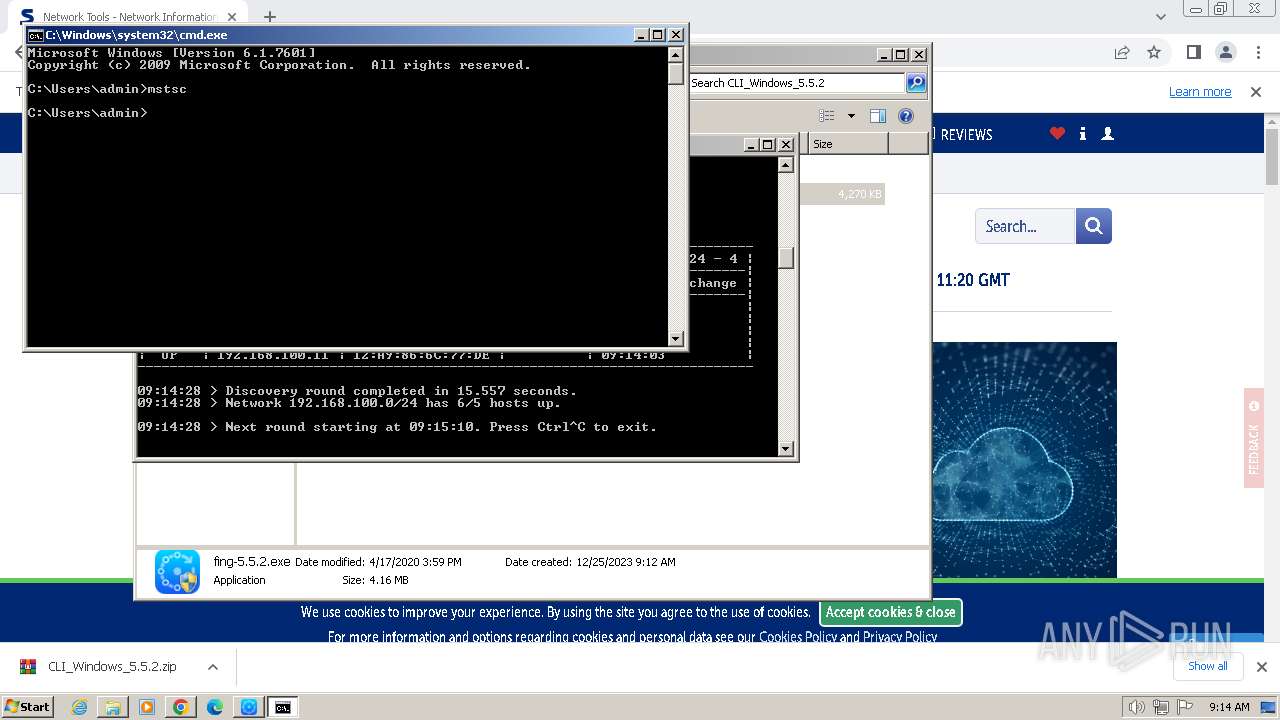Open Chrome side panel icon
This screenshot has height=720, width=1280.
1193,52
